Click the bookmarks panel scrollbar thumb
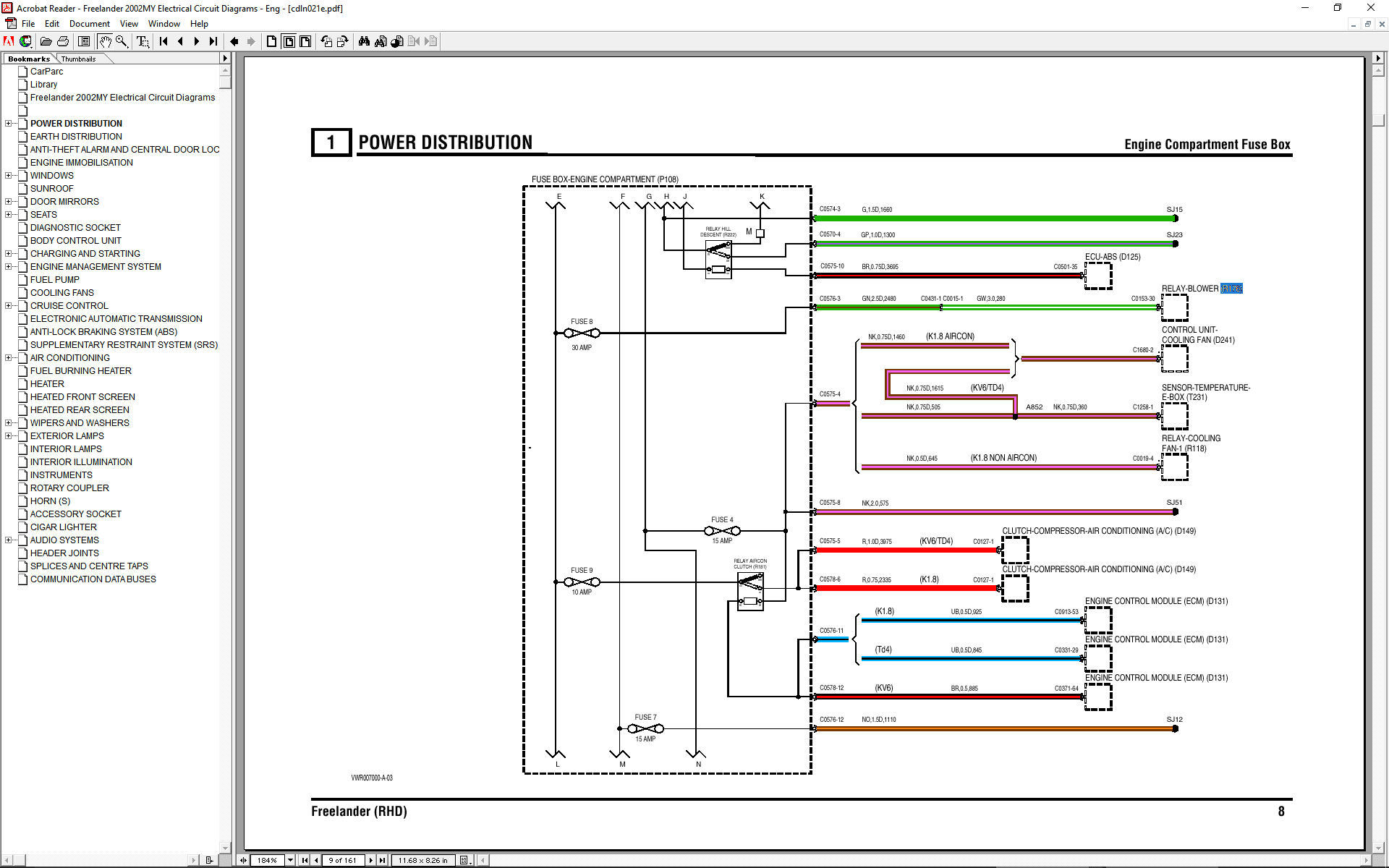This screenshot has width=1389, height=868. click(x=225, y=82)
